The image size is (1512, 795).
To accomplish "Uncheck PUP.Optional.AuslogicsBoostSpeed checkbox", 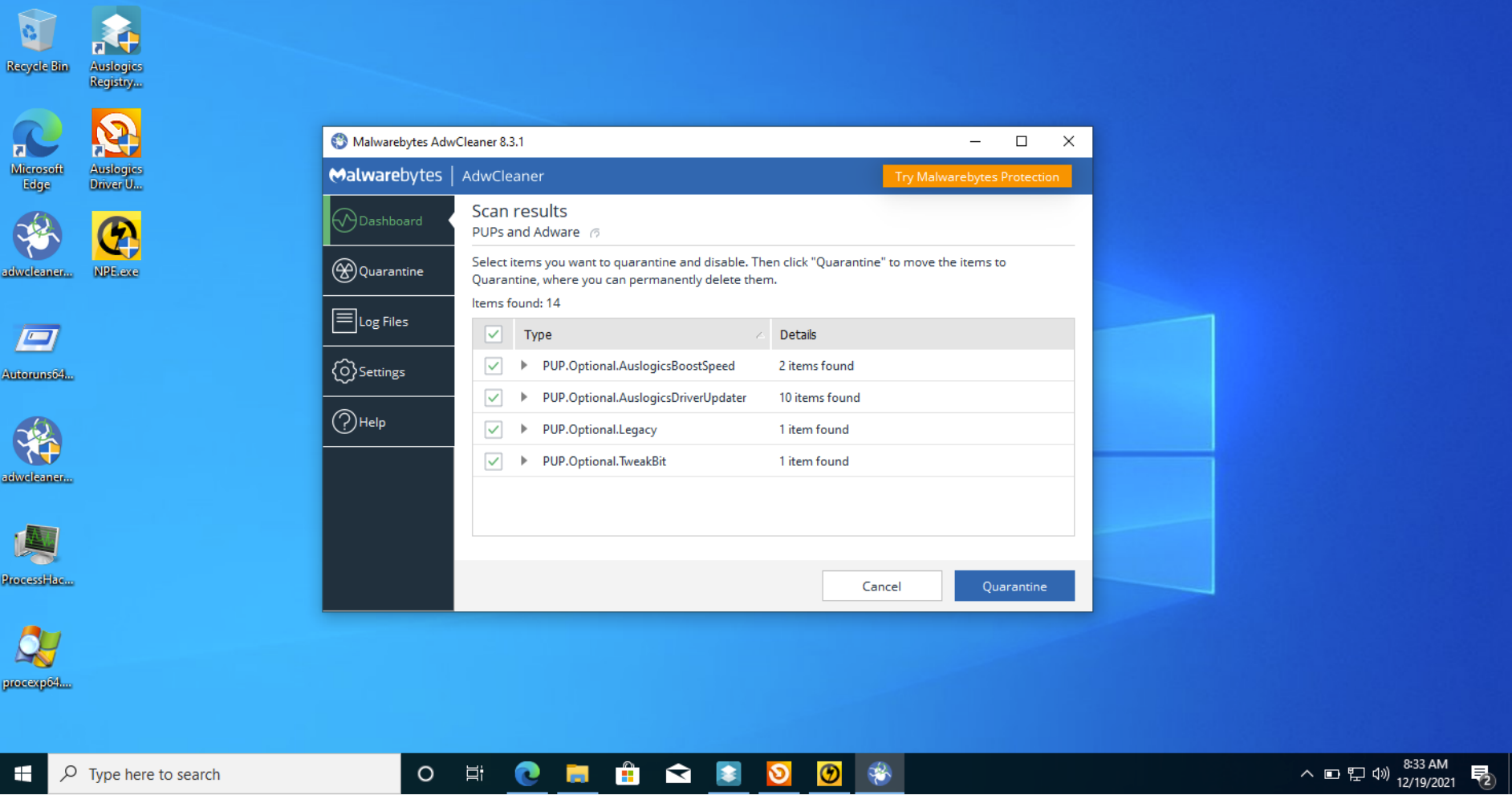I will 494,366.
